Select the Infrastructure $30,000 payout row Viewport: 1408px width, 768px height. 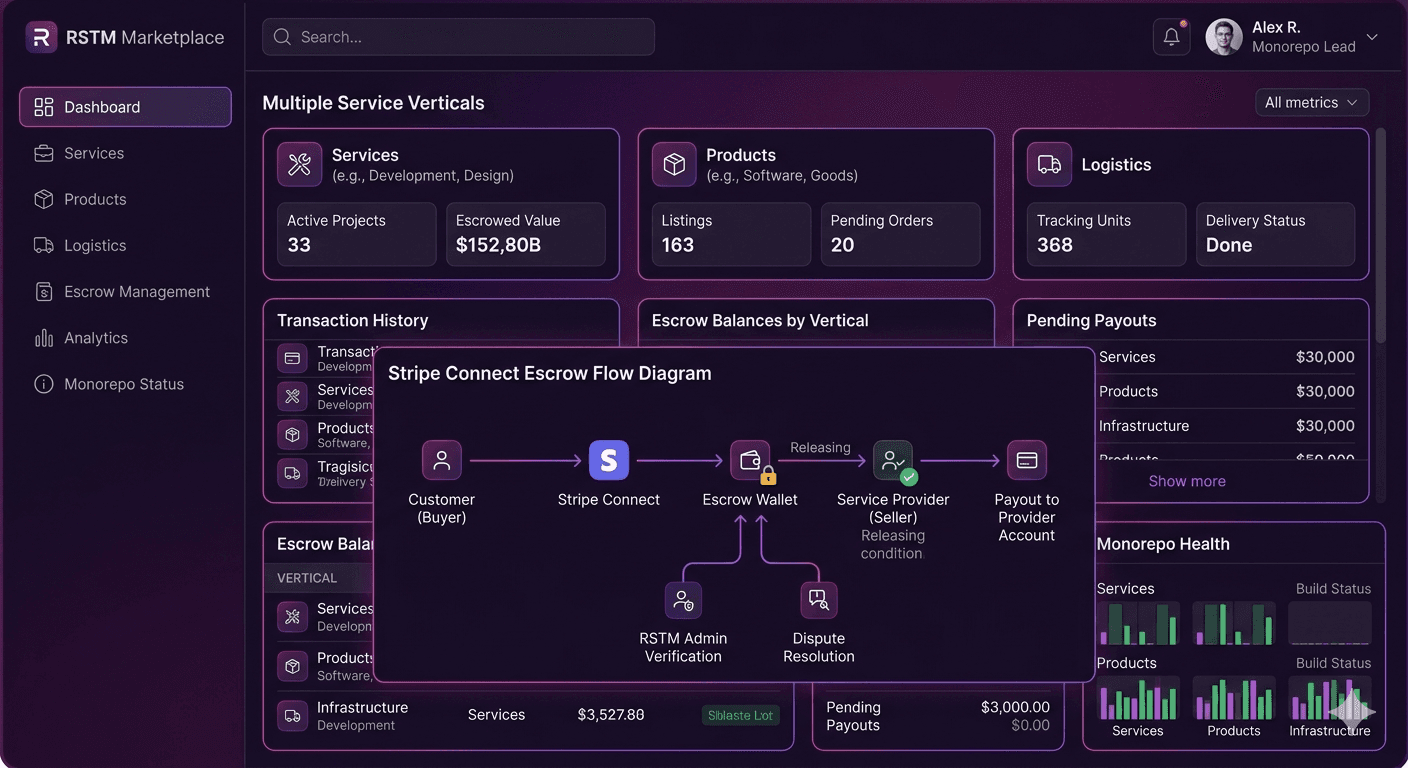1226,426
